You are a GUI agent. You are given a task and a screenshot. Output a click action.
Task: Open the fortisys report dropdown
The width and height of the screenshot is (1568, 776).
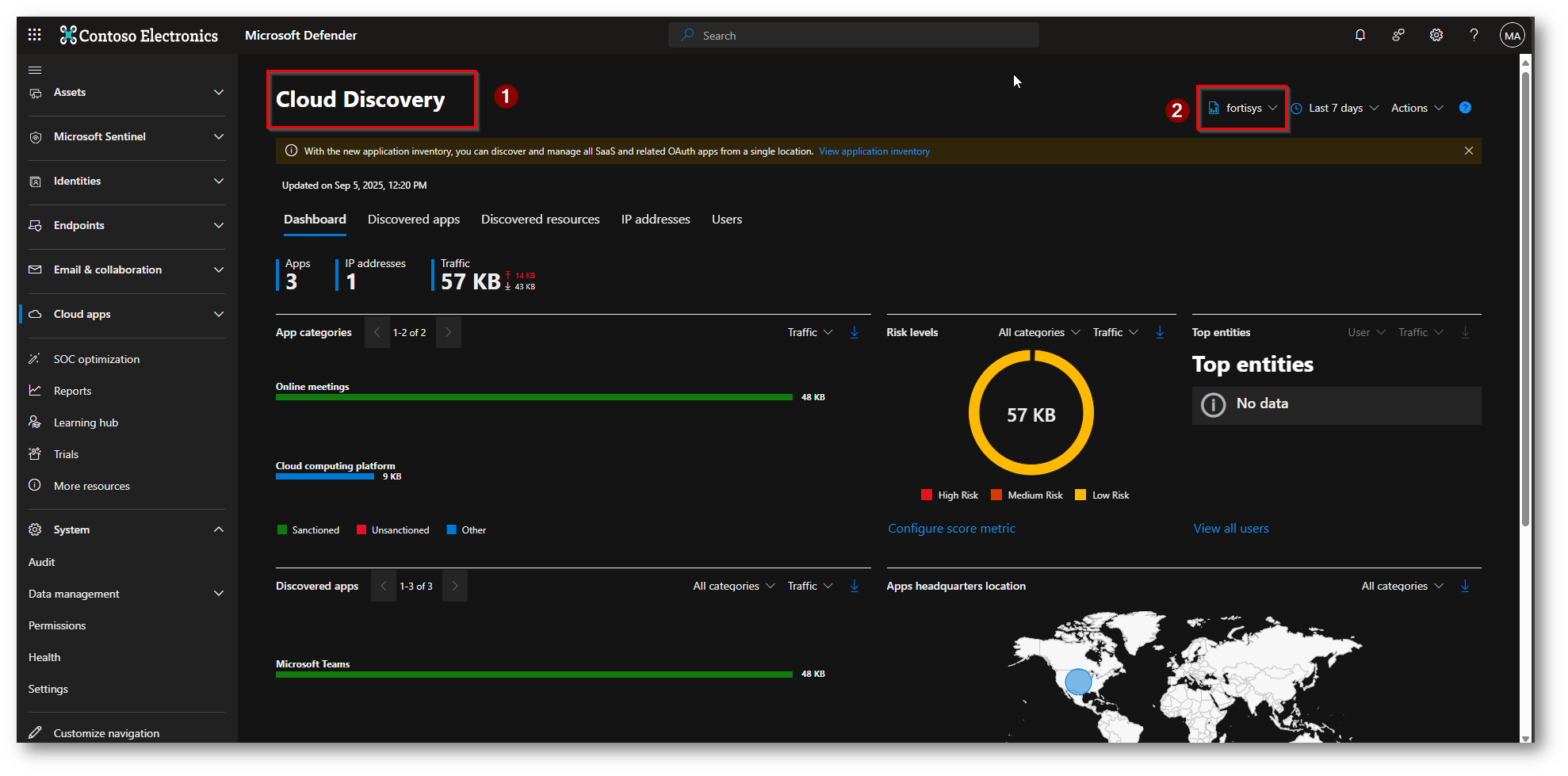1243,109
